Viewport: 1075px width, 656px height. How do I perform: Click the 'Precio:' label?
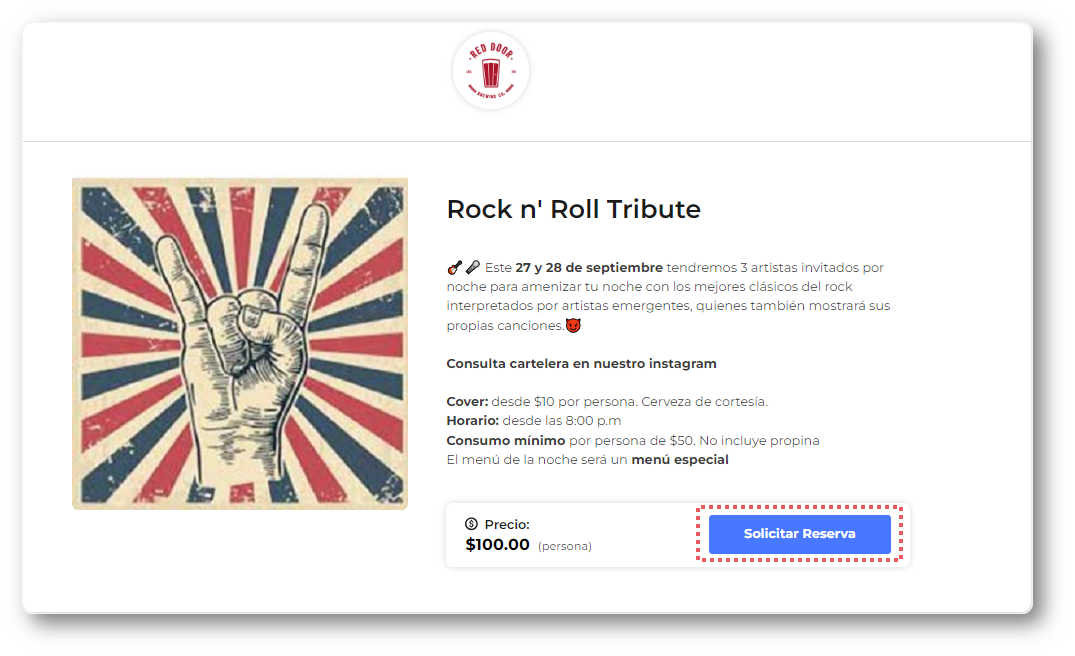507,525
